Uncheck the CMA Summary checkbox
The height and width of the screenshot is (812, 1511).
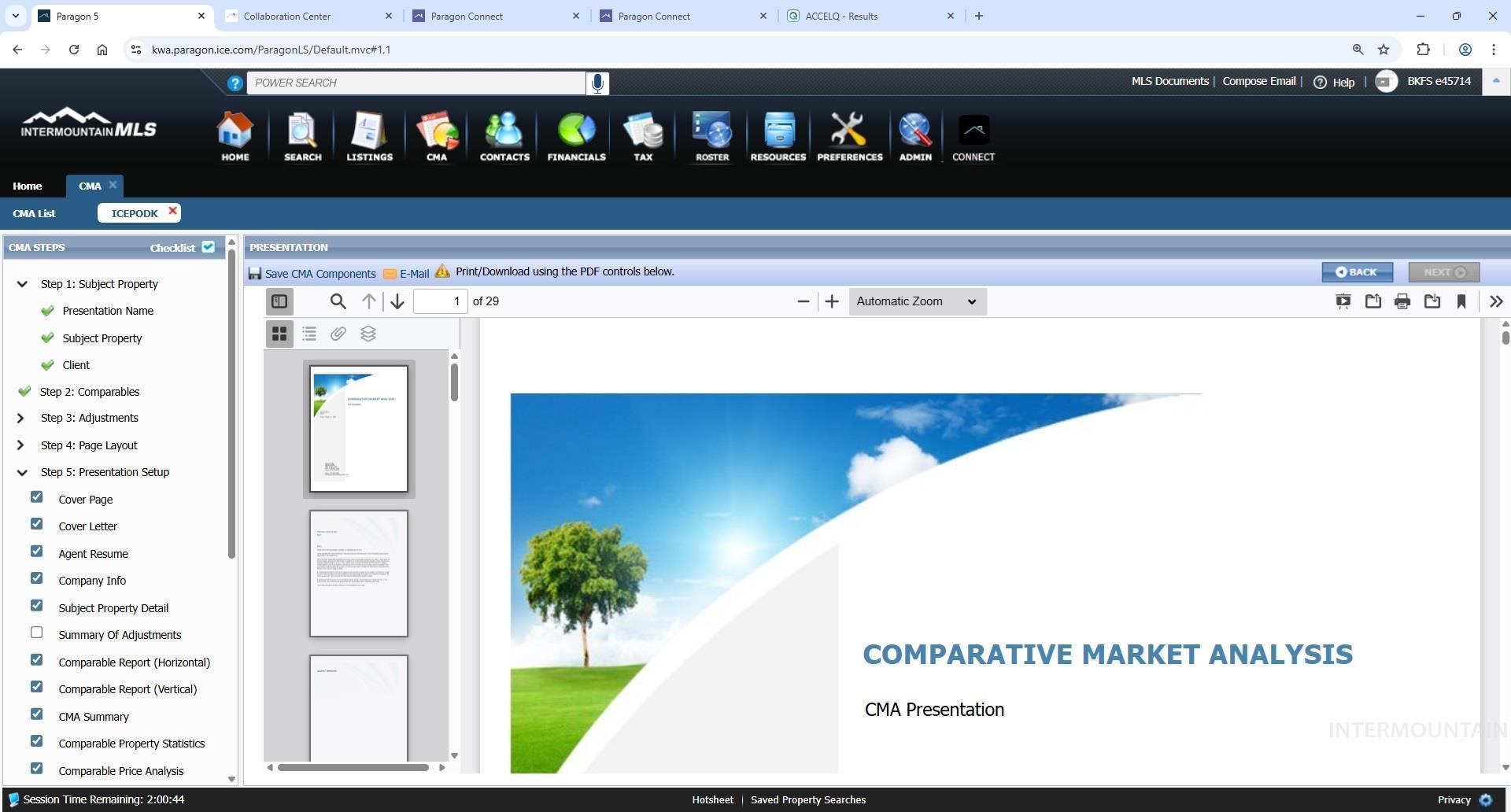coord(37,714)
